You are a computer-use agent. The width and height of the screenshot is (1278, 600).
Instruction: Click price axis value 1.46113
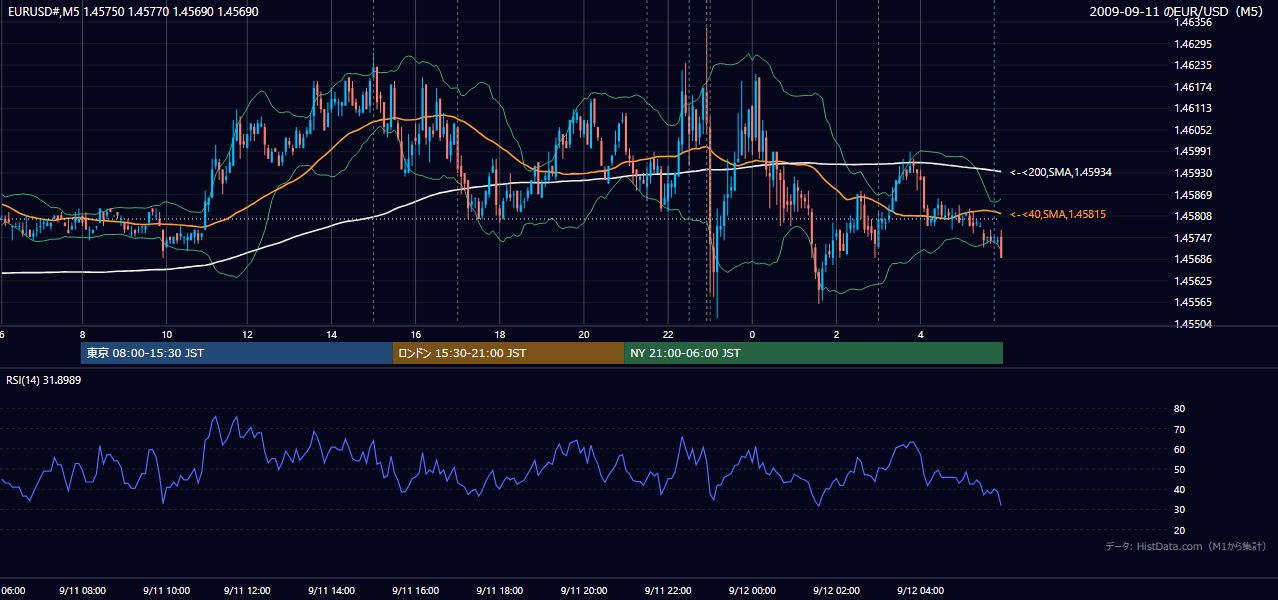(x=1193, y=108)
